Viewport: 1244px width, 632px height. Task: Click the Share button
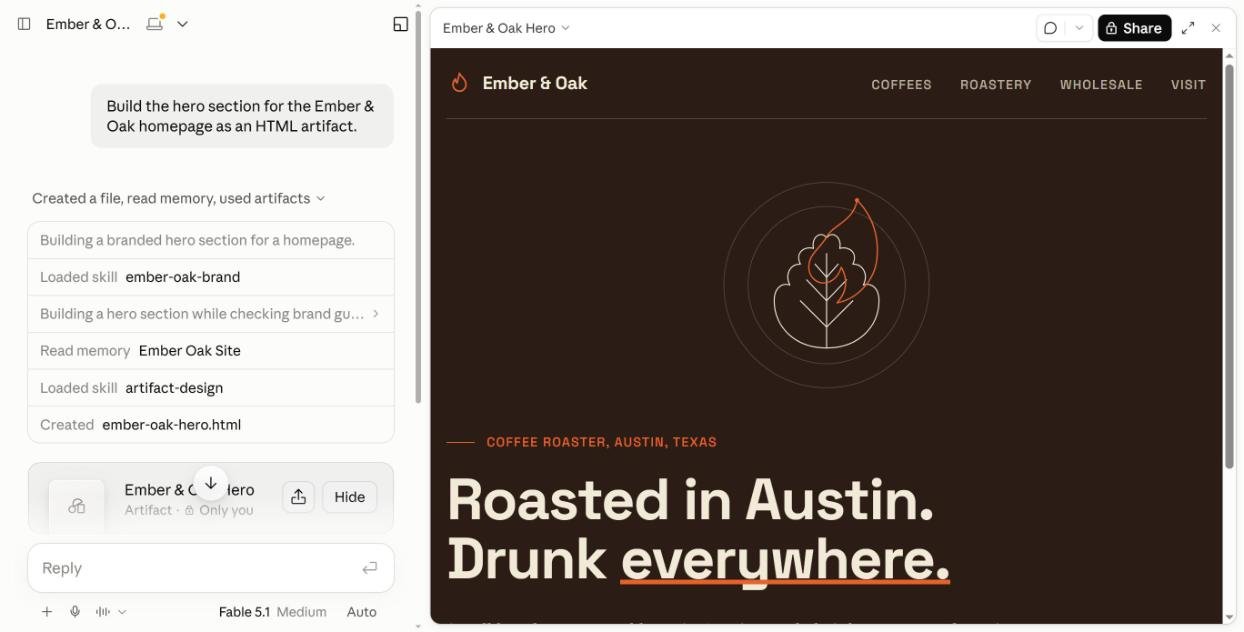(1134, 28)
